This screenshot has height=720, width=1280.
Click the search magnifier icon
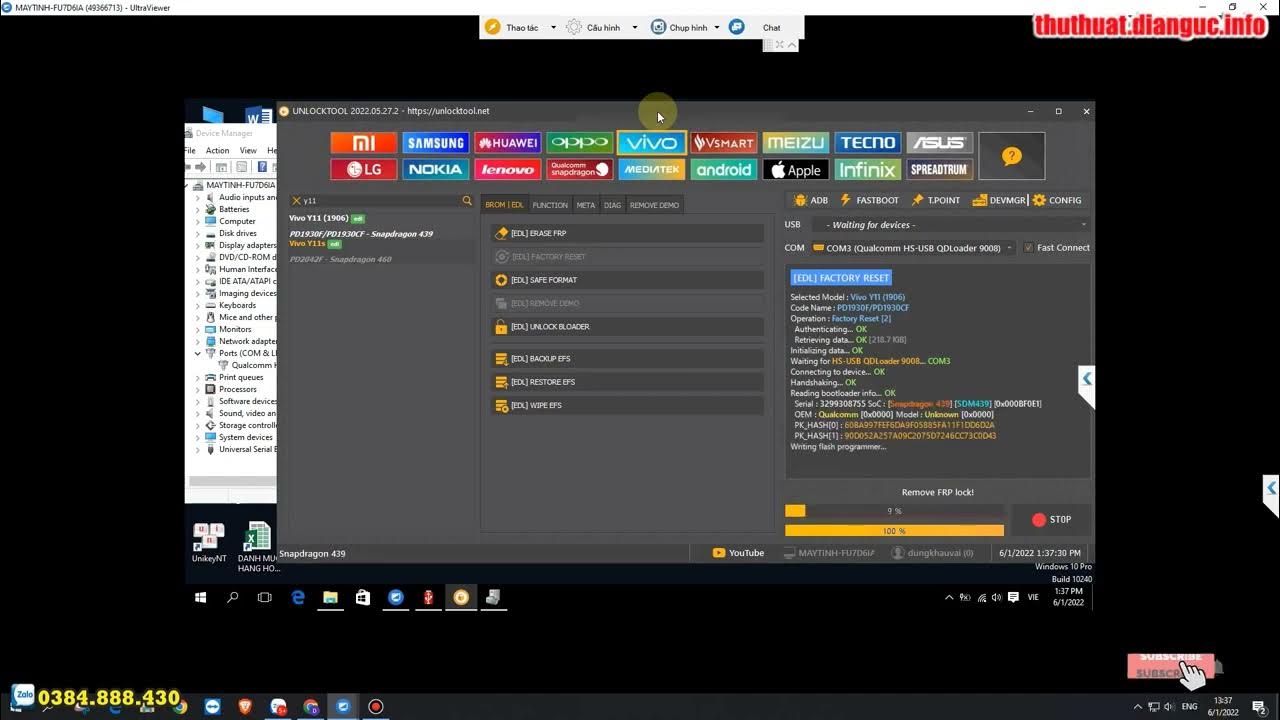[x=467, y=201]
